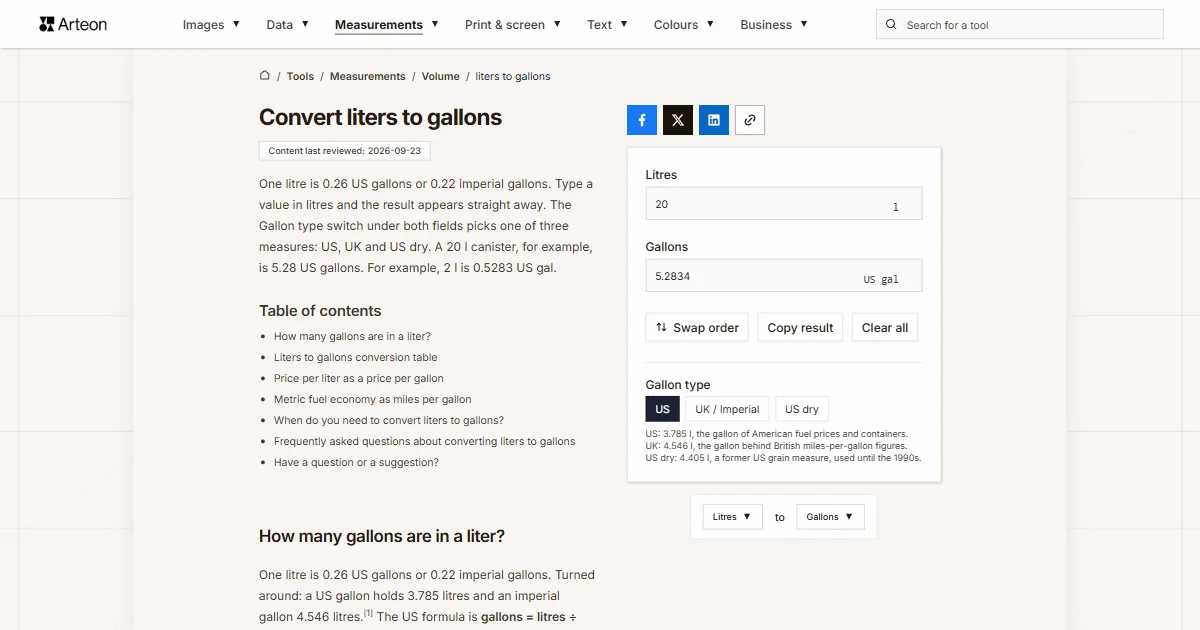Expand the Measurements menu
The height and width of the screenshot is (630, 1200).
(387, 25)
